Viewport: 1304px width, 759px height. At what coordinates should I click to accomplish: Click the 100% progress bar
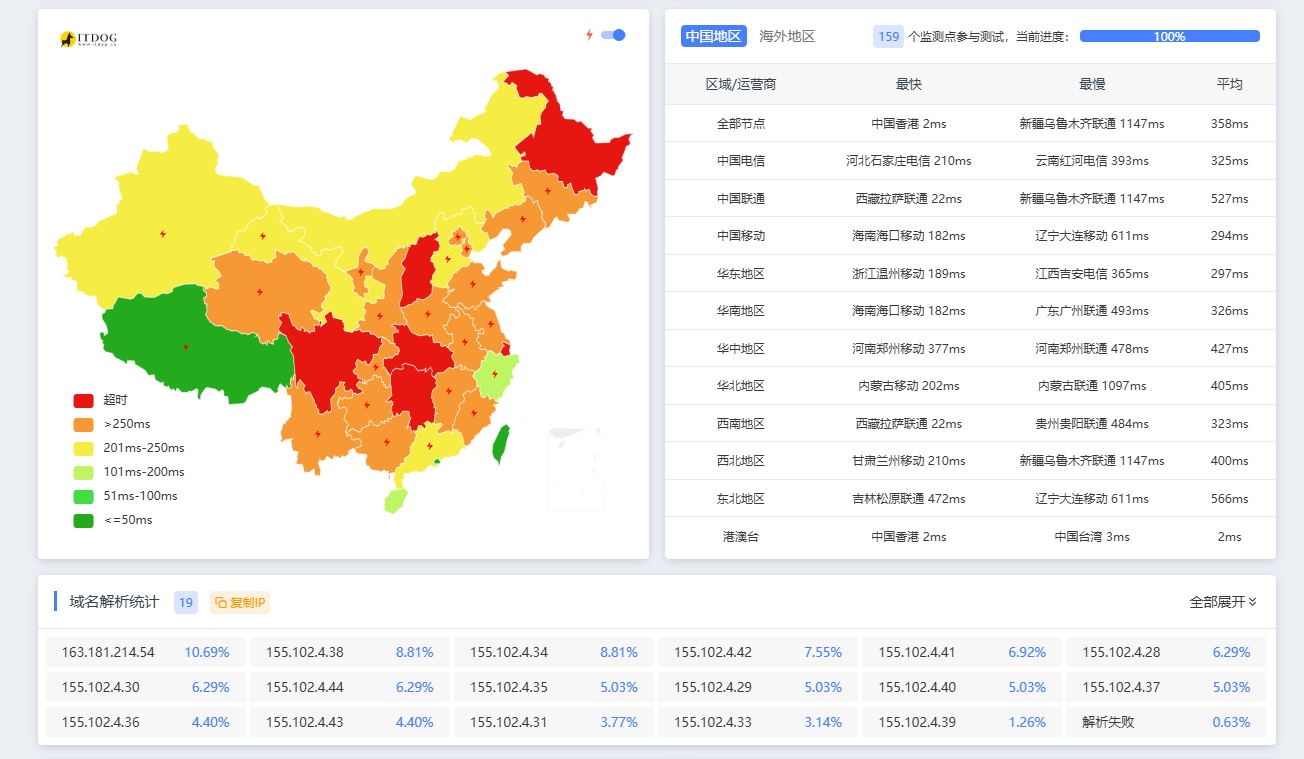pos(1169,36)
